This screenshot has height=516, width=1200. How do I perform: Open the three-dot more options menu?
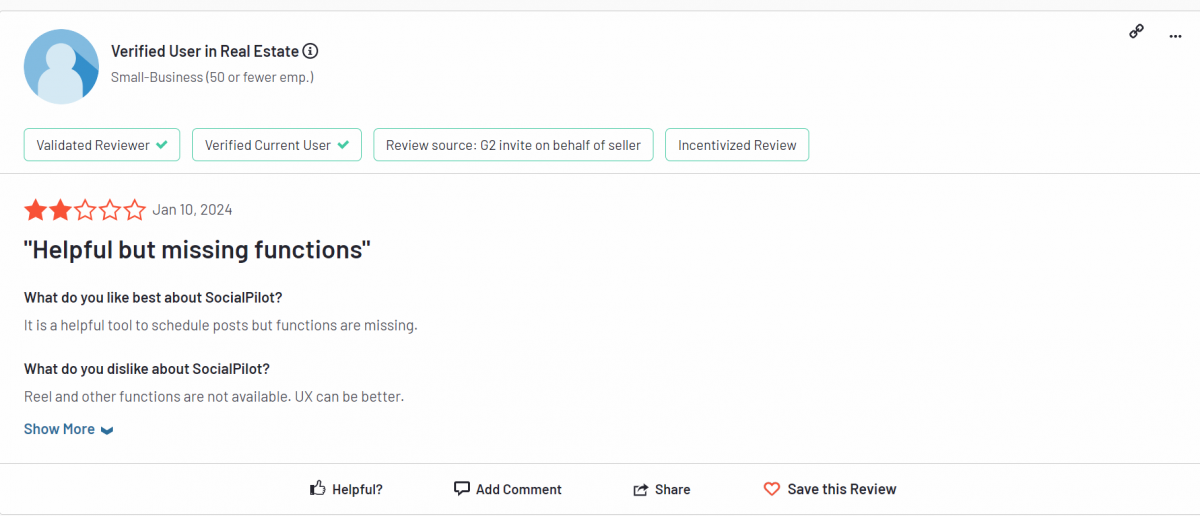1175,36
